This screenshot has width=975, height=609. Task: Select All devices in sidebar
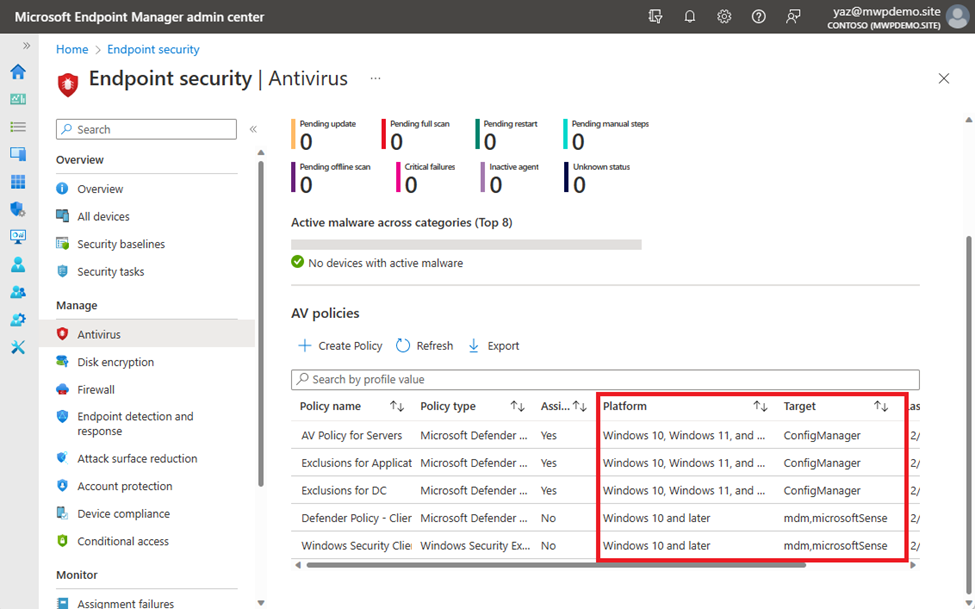[103, 216]
